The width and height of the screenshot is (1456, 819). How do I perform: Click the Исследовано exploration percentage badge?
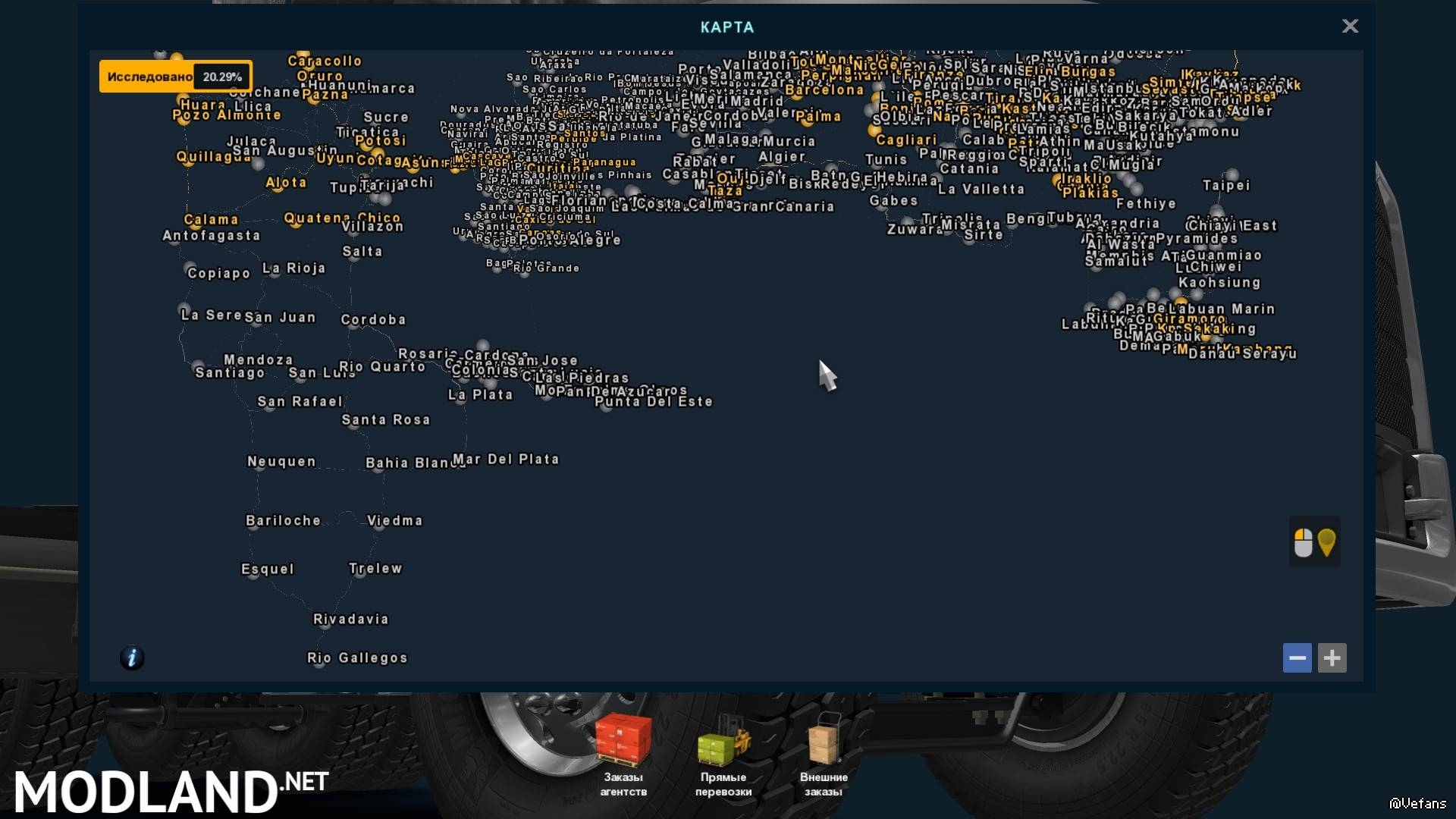click(175, 77)
